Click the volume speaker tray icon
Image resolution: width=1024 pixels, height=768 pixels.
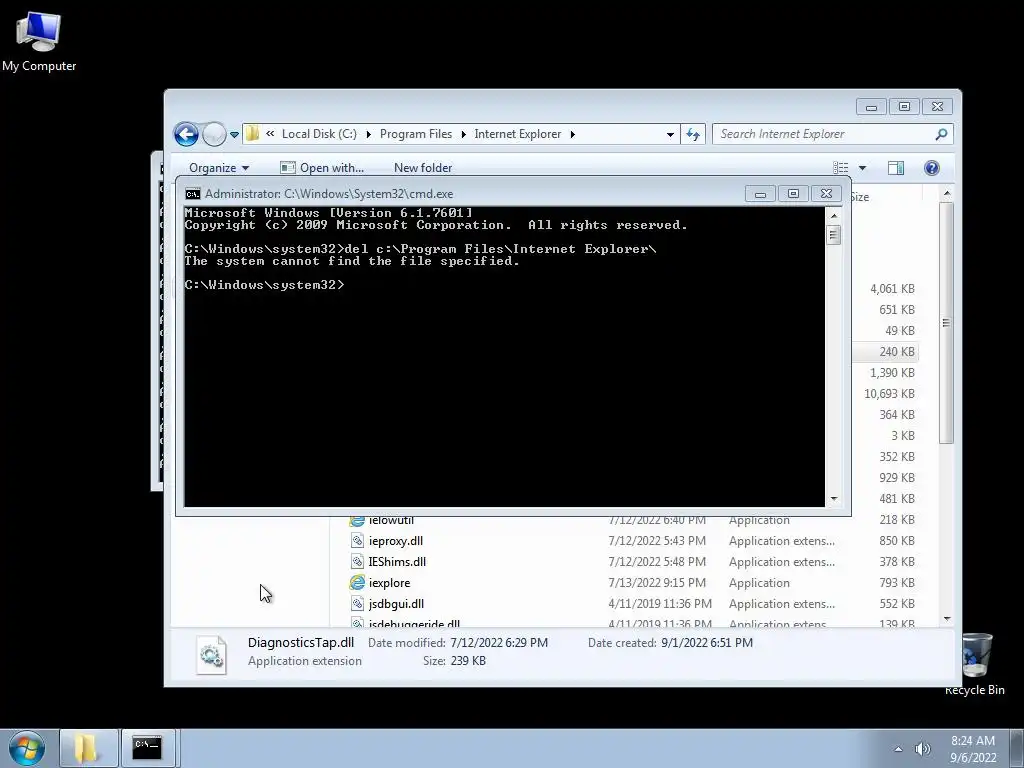pyautogui.click(x=922, y=749)
